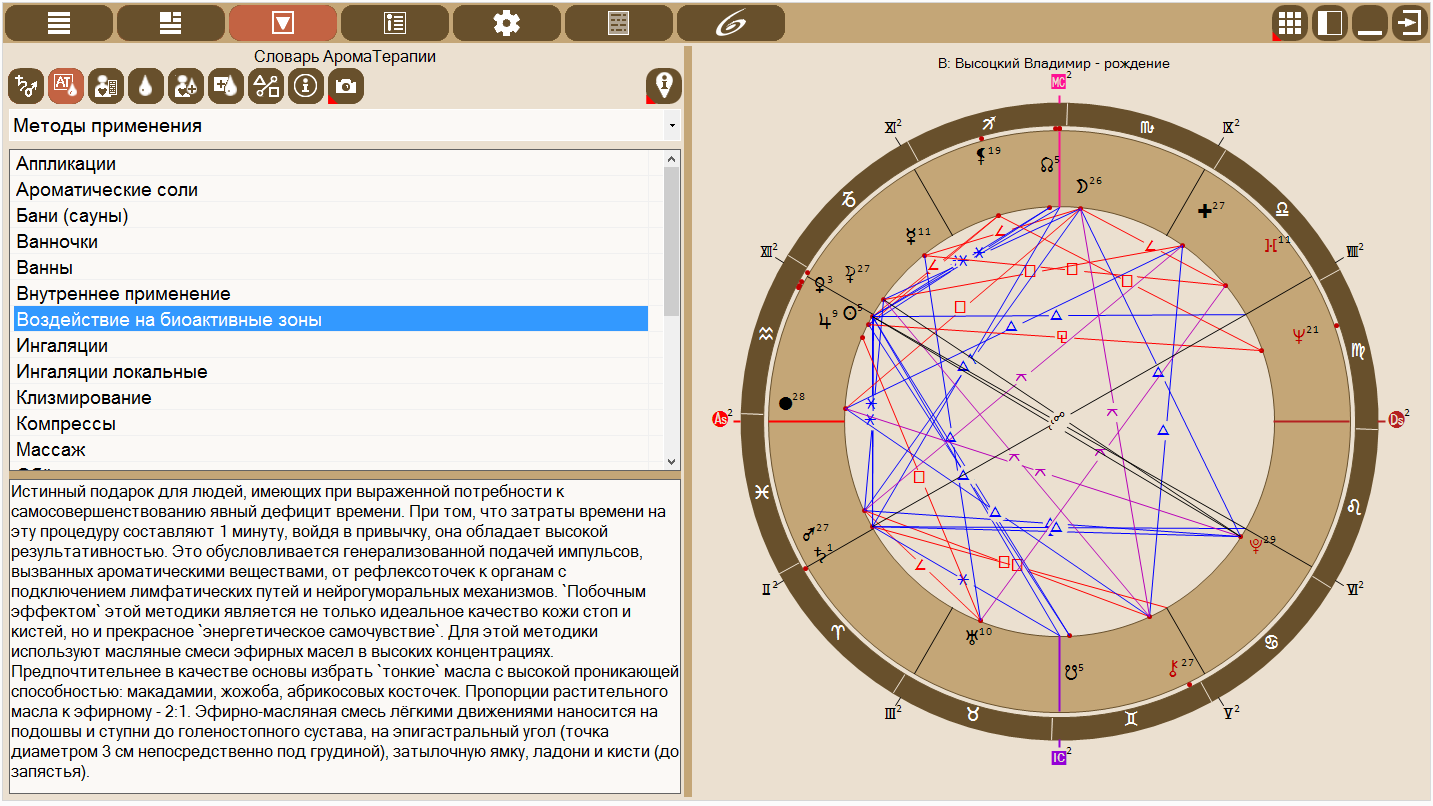Toggle the dropdown-arrow panel tab
1433x806 pixels.
283,23
